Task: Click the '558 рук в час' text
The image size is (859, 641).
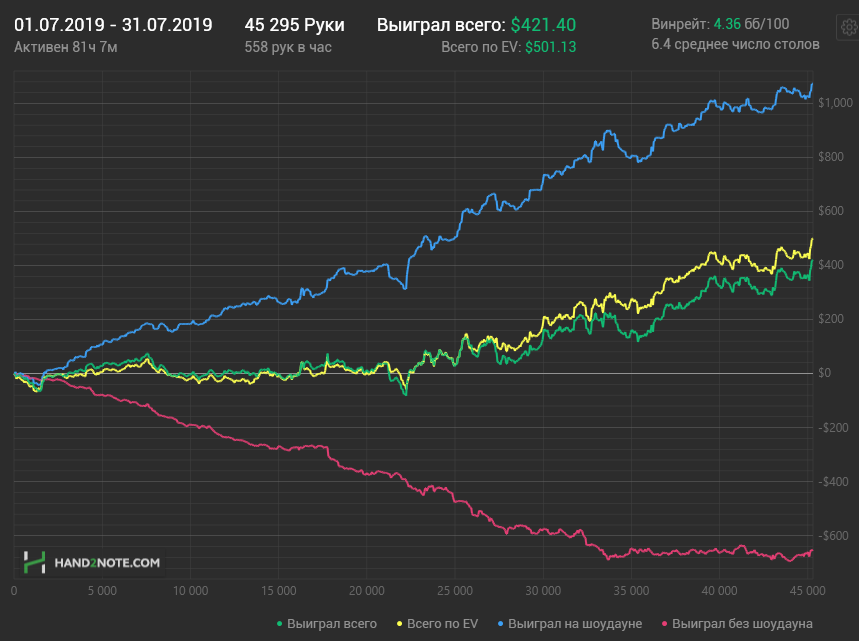Action: click(x=288, y=47)
